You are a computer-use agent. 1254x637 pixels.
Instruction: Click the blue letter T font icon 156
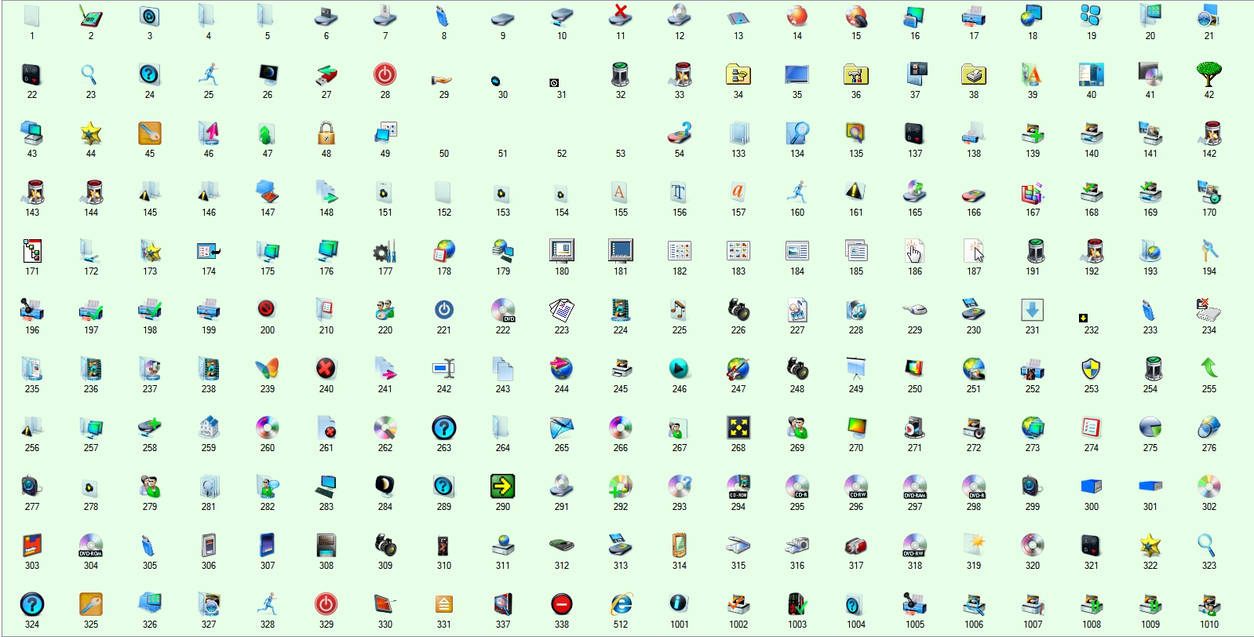coord(679,192)
